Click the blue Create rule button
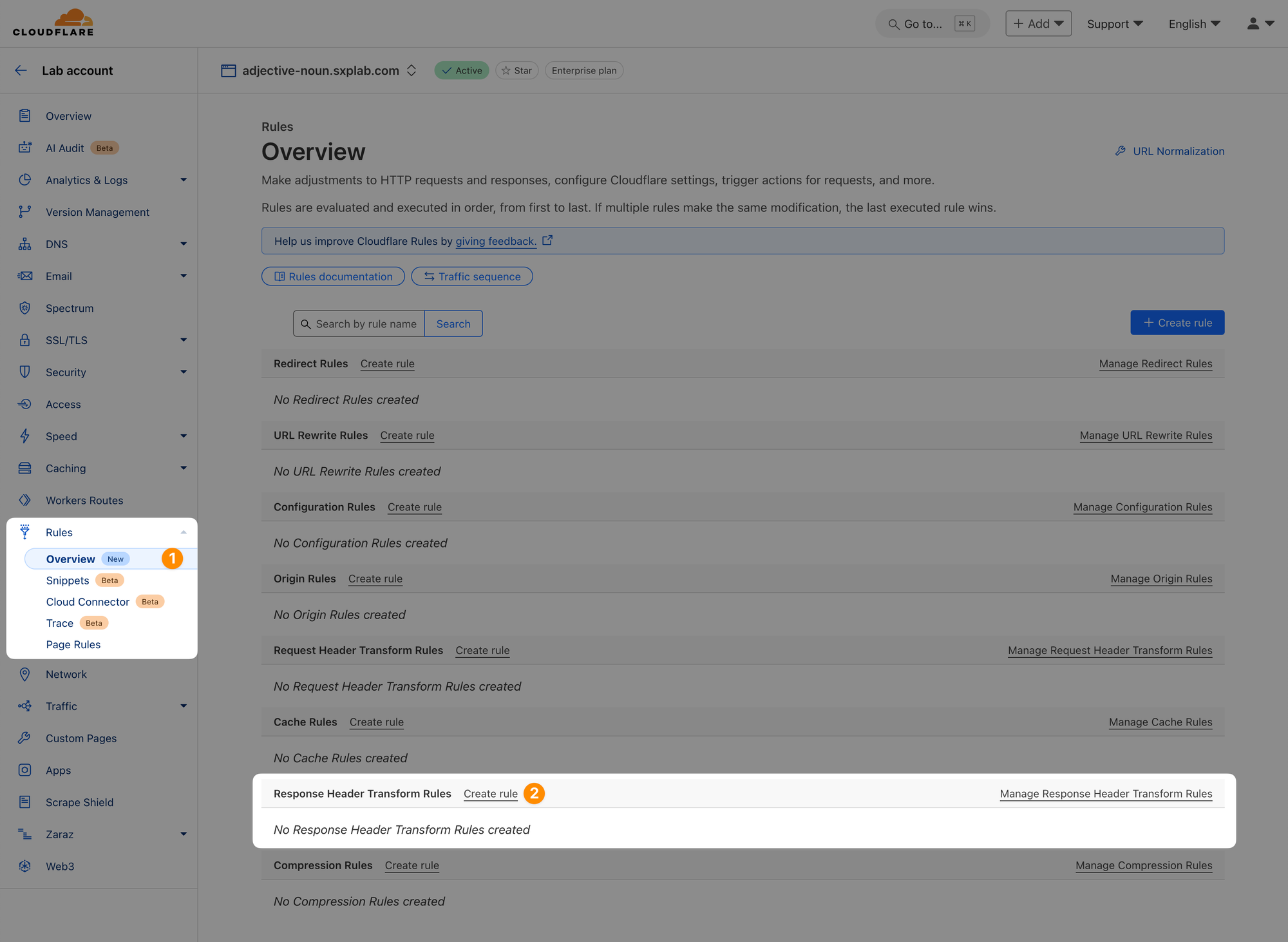The height and width of the screenshot is (942, 1288). pyautogui.click(x=1177, y=323)
